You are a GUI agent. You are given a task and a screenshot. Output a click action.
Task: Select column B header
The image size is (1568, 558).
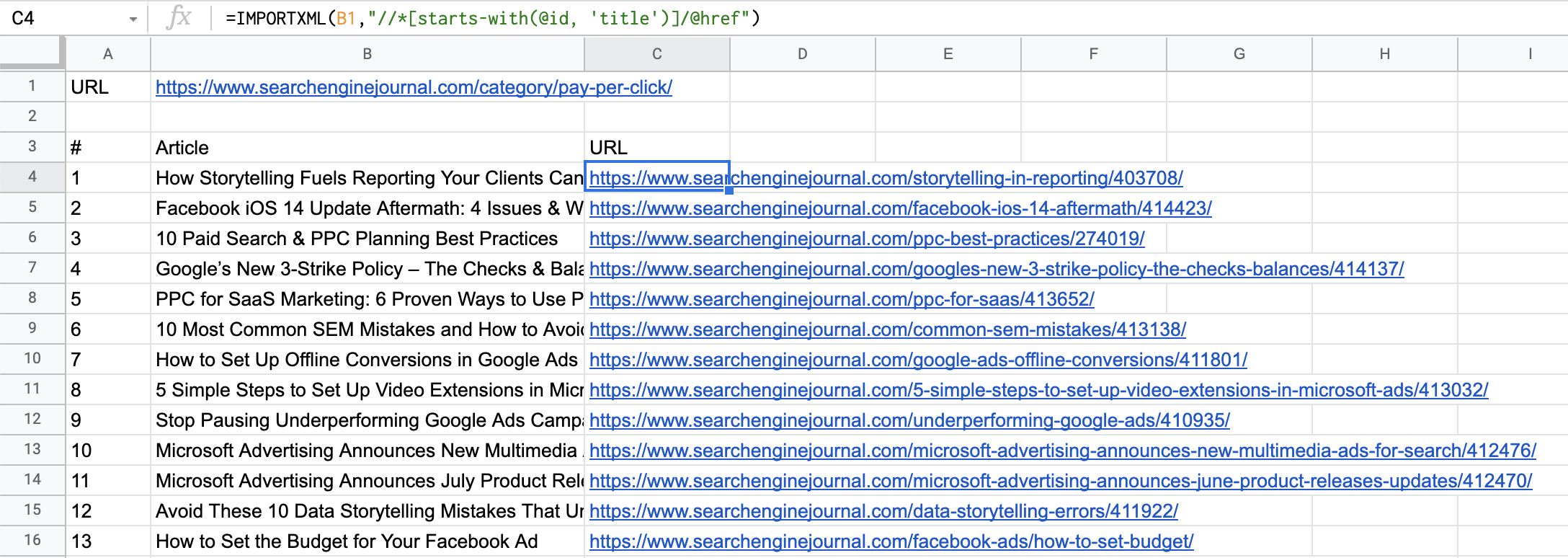pyautogui.click(x=367, y=54)
